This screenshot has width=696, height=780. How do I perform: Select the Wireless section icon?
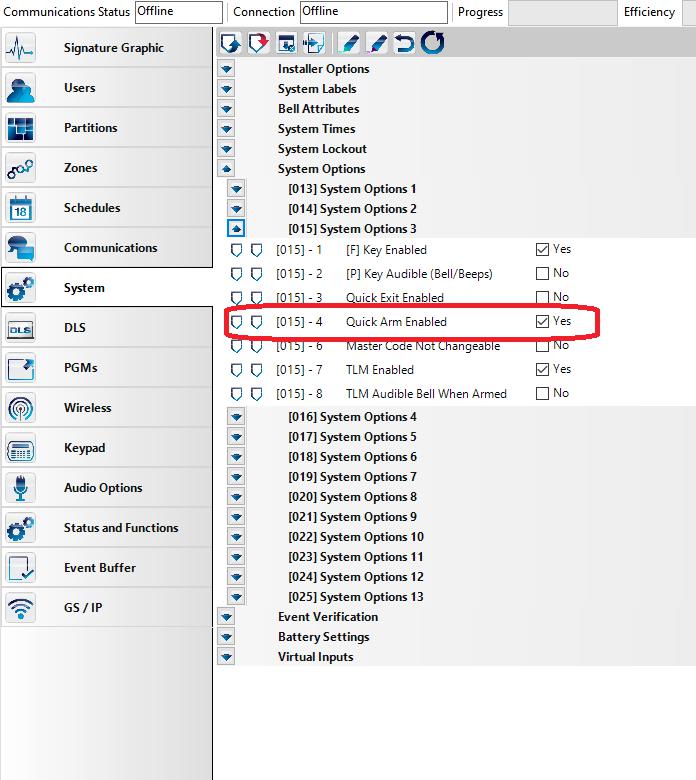coord(21,408)
